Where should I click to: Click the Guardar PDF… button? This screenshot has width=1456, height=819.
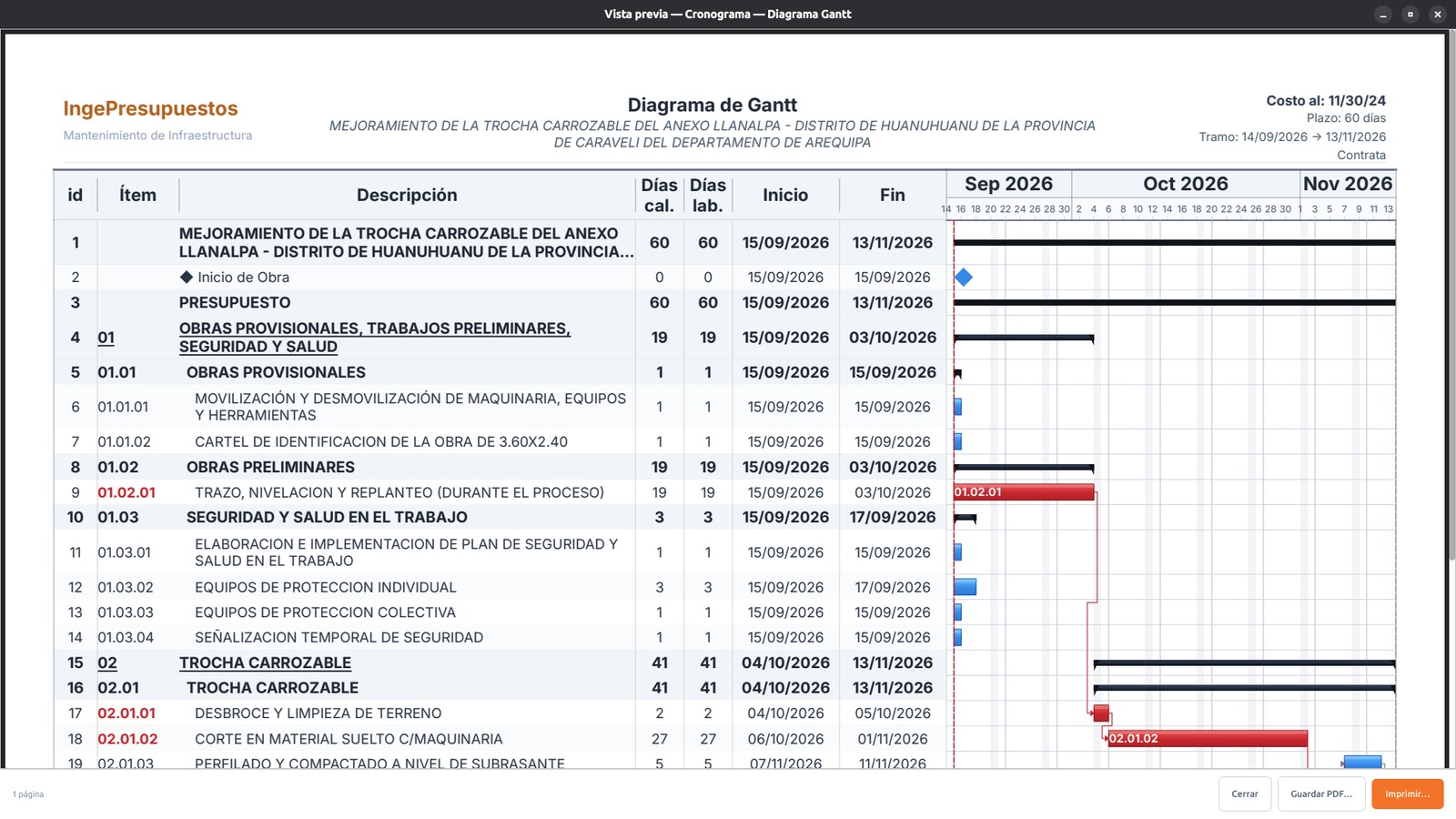point(1321,794)
